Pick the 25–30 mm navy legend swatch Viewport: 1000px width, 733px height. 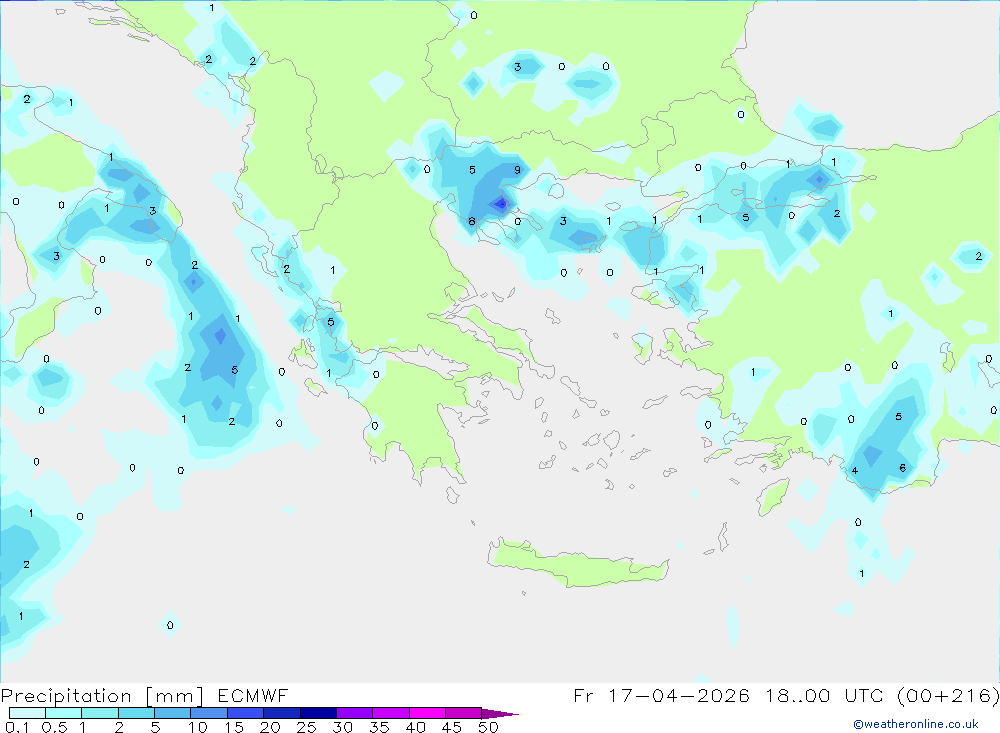318,713
